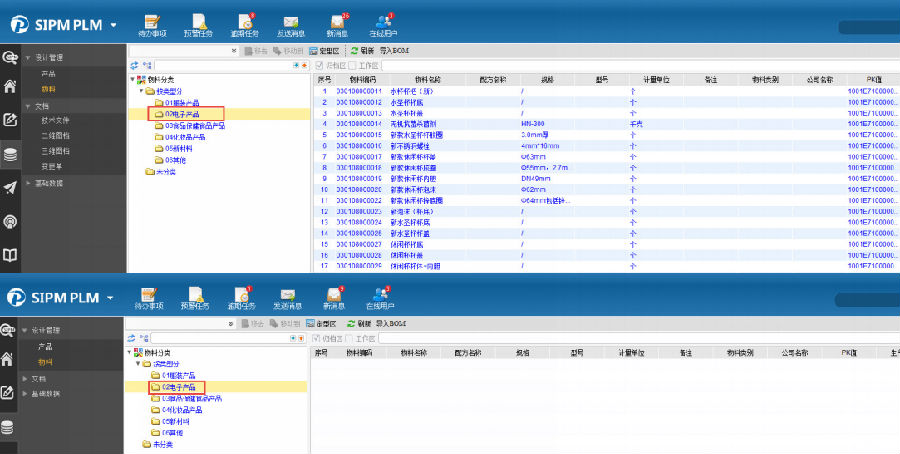Toggle 工作区 checkbox in the lower window
This screenshot has height=454, width=900.
coord(351,339)
